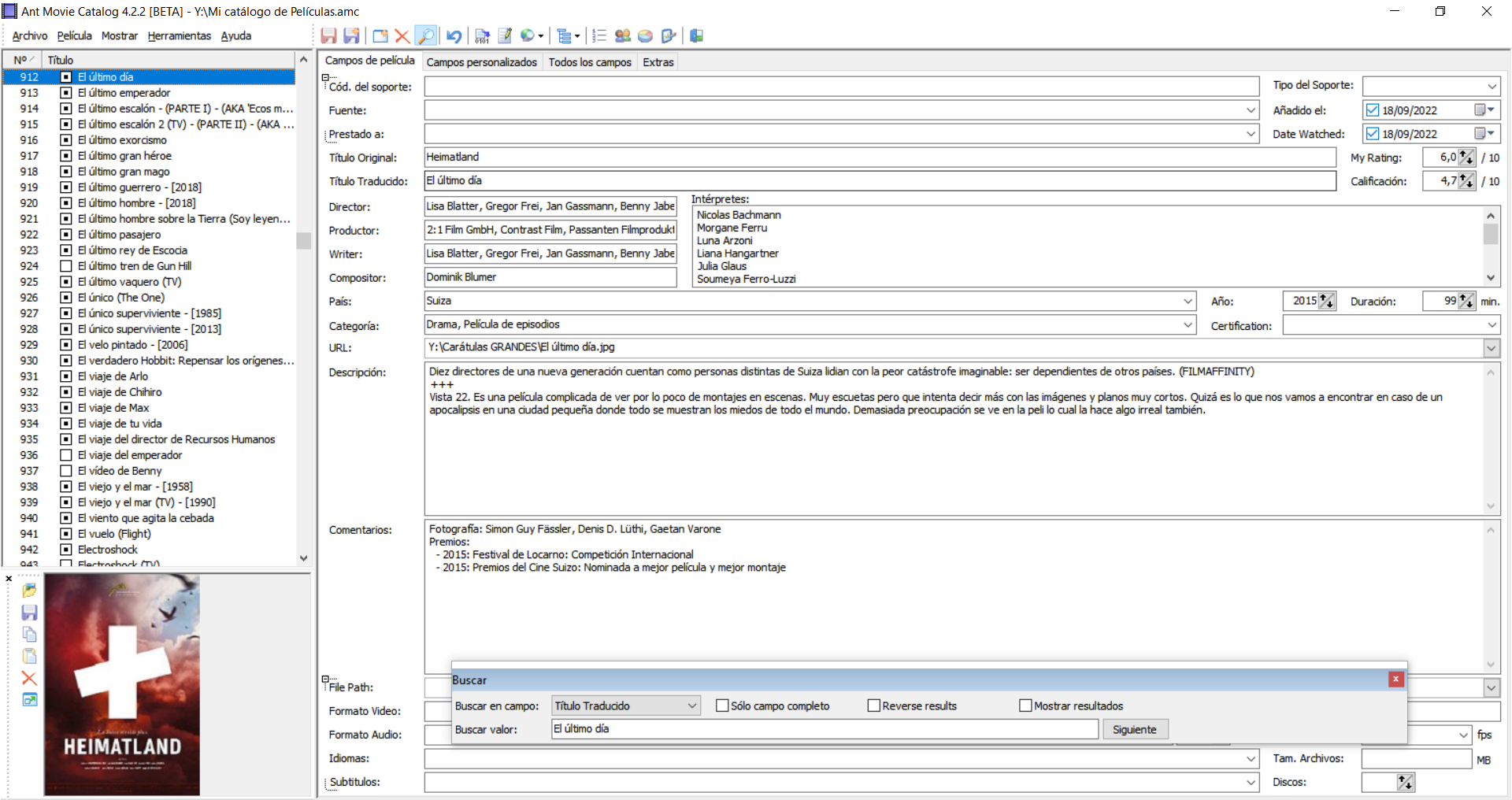Select El último emperador in the list

[x=124, y=93]
